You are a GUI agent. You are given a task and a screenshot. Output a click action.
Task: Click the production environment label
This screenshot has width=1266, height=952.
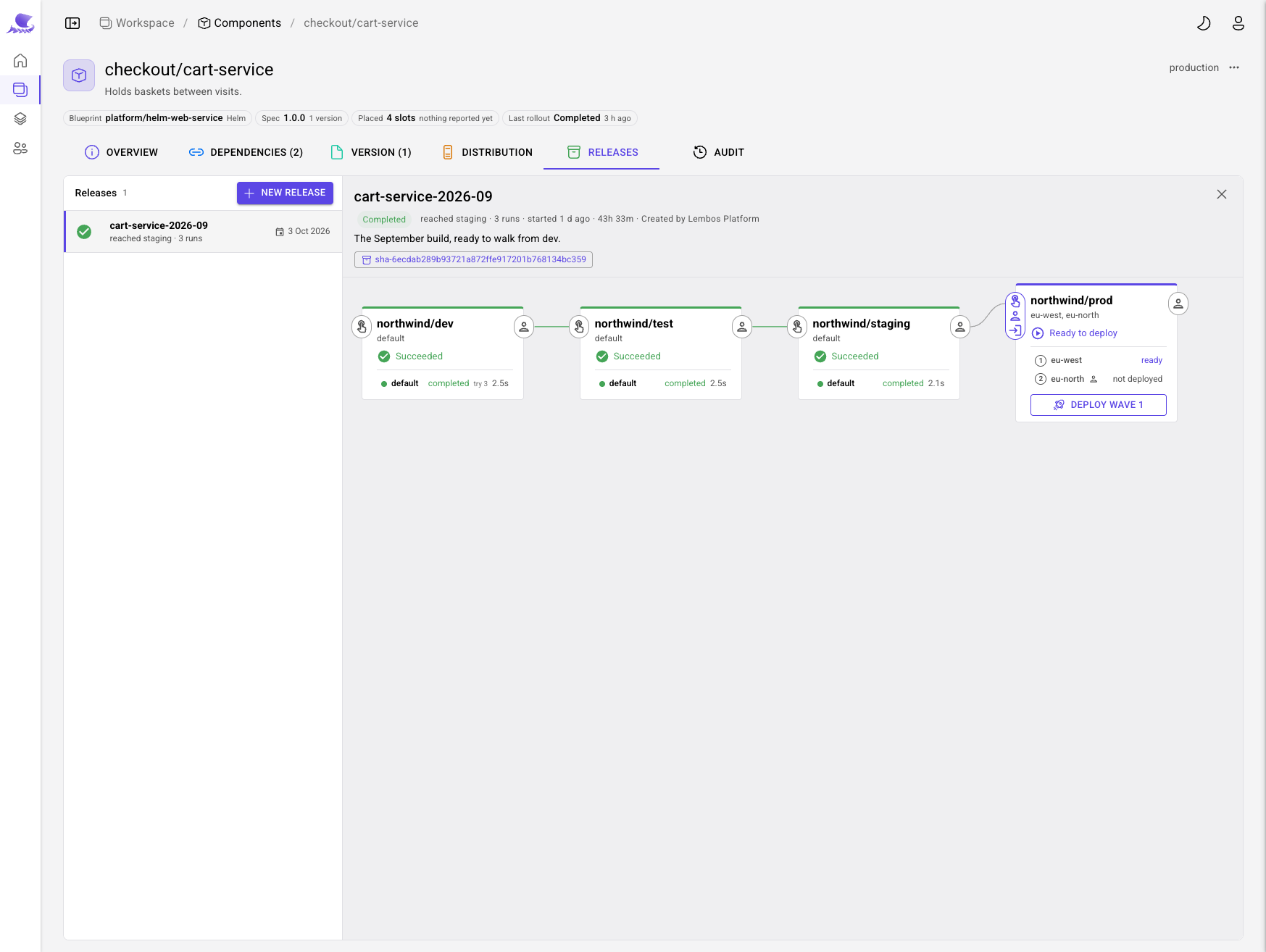point(1194,67)
